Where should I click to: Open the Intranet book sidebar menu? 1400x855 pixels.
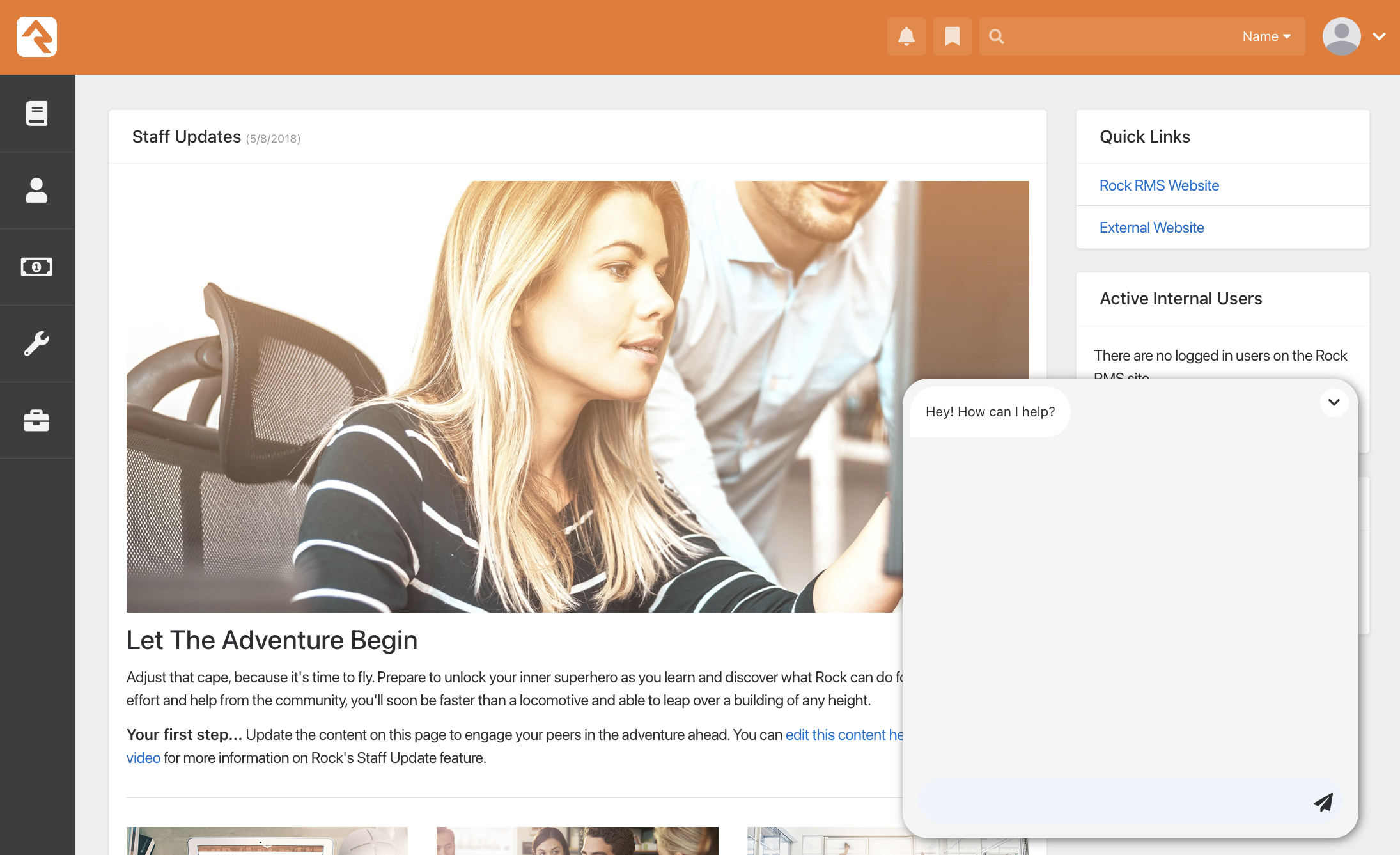point(36,113)
